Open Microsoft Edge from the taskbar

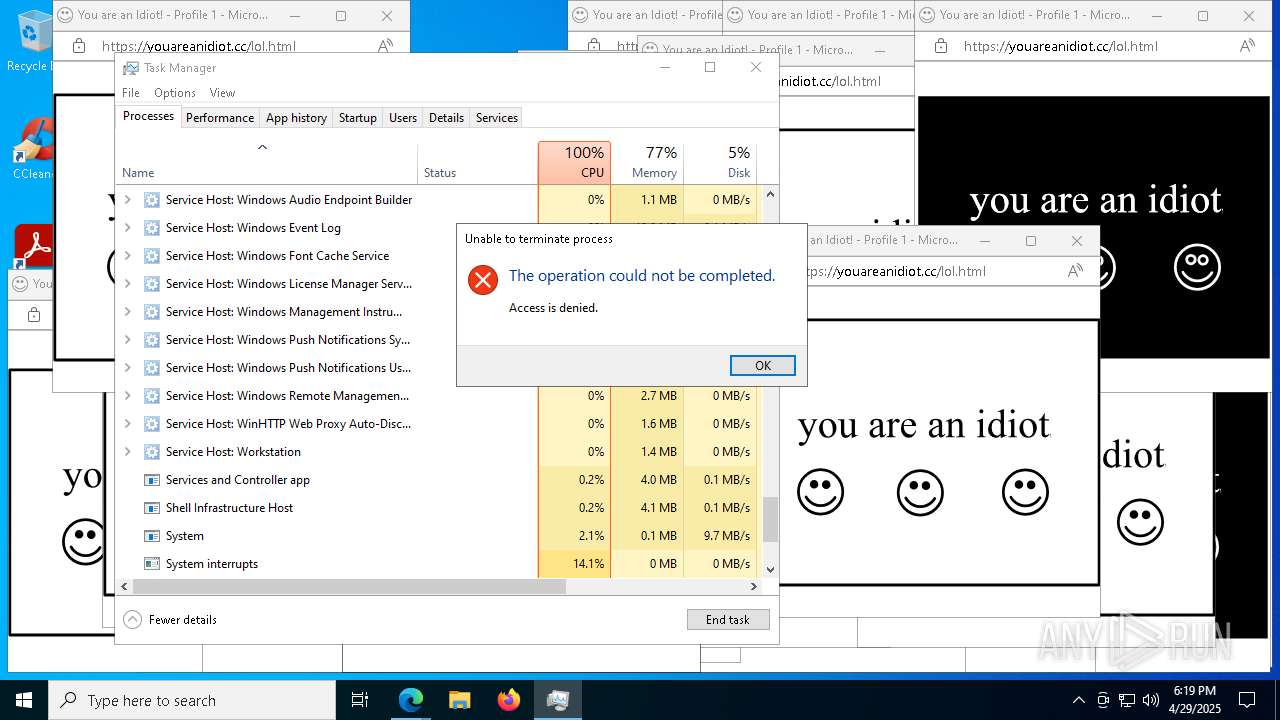411,700
